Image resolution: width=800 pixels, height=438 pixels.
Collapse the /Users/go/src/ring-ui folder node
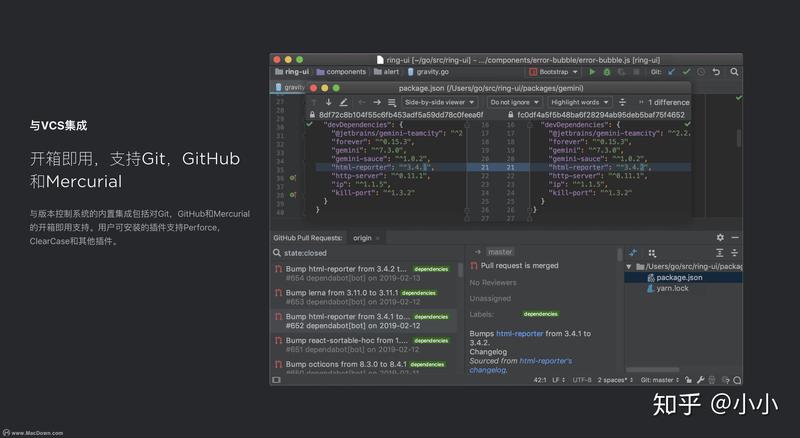click(629, 266)
